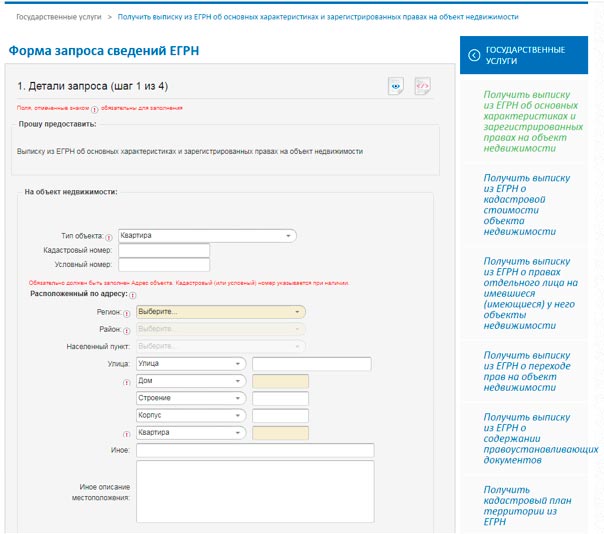Click the house number input field
The height and width of the screenshot is (534, 604).
point(280,381)
